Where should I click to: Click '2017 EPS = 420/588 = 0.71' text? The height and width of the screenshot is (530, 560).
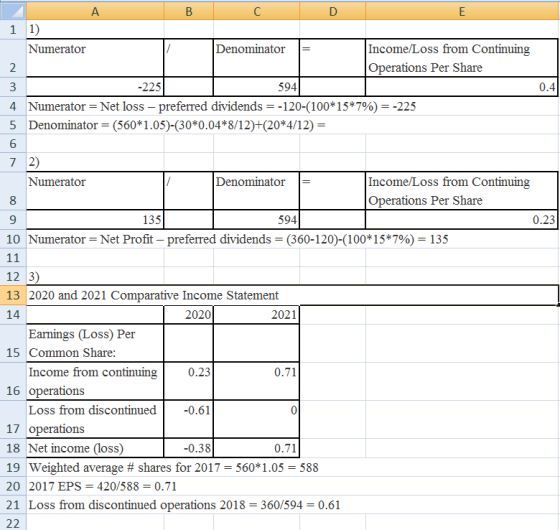pos(102,486)
